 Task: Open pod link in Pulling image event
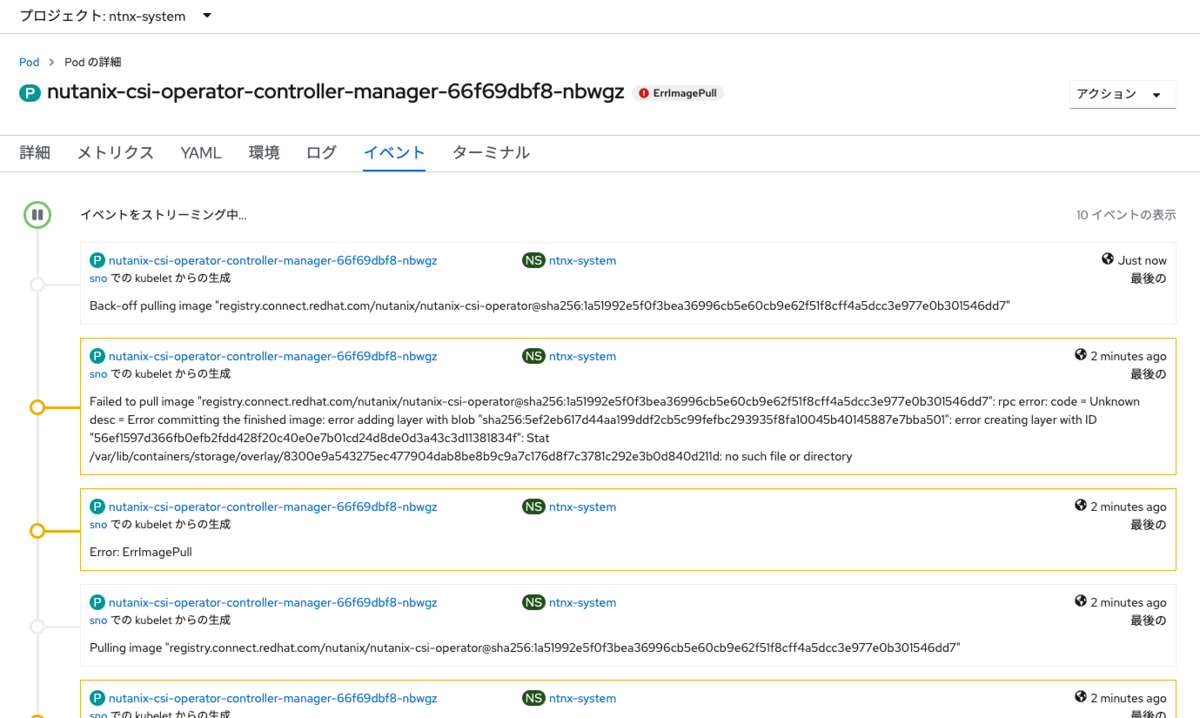[273, 603]
